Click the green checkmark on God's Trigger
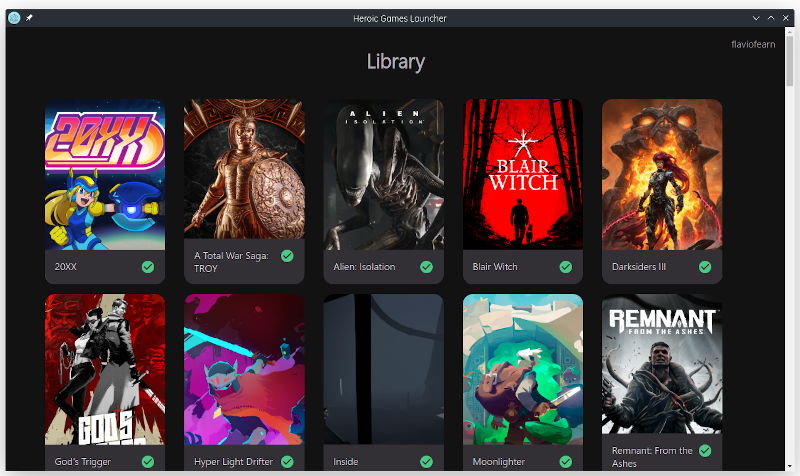The height and width of the screenshot is (476, 800). tap(148, 462)
